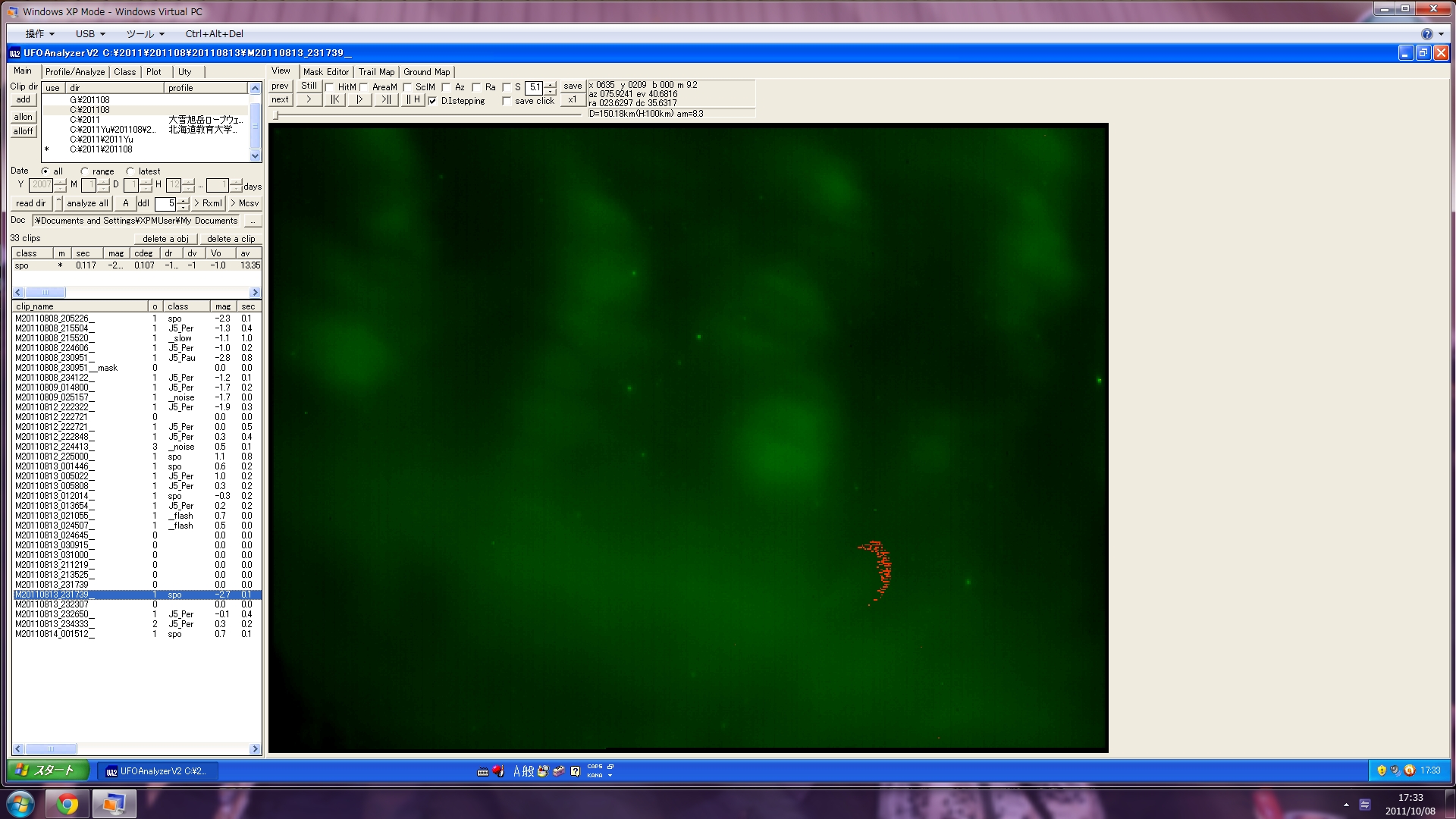Open the Profile/Analyze tab
Screen dimensions: 1456x819
[74, 72]
